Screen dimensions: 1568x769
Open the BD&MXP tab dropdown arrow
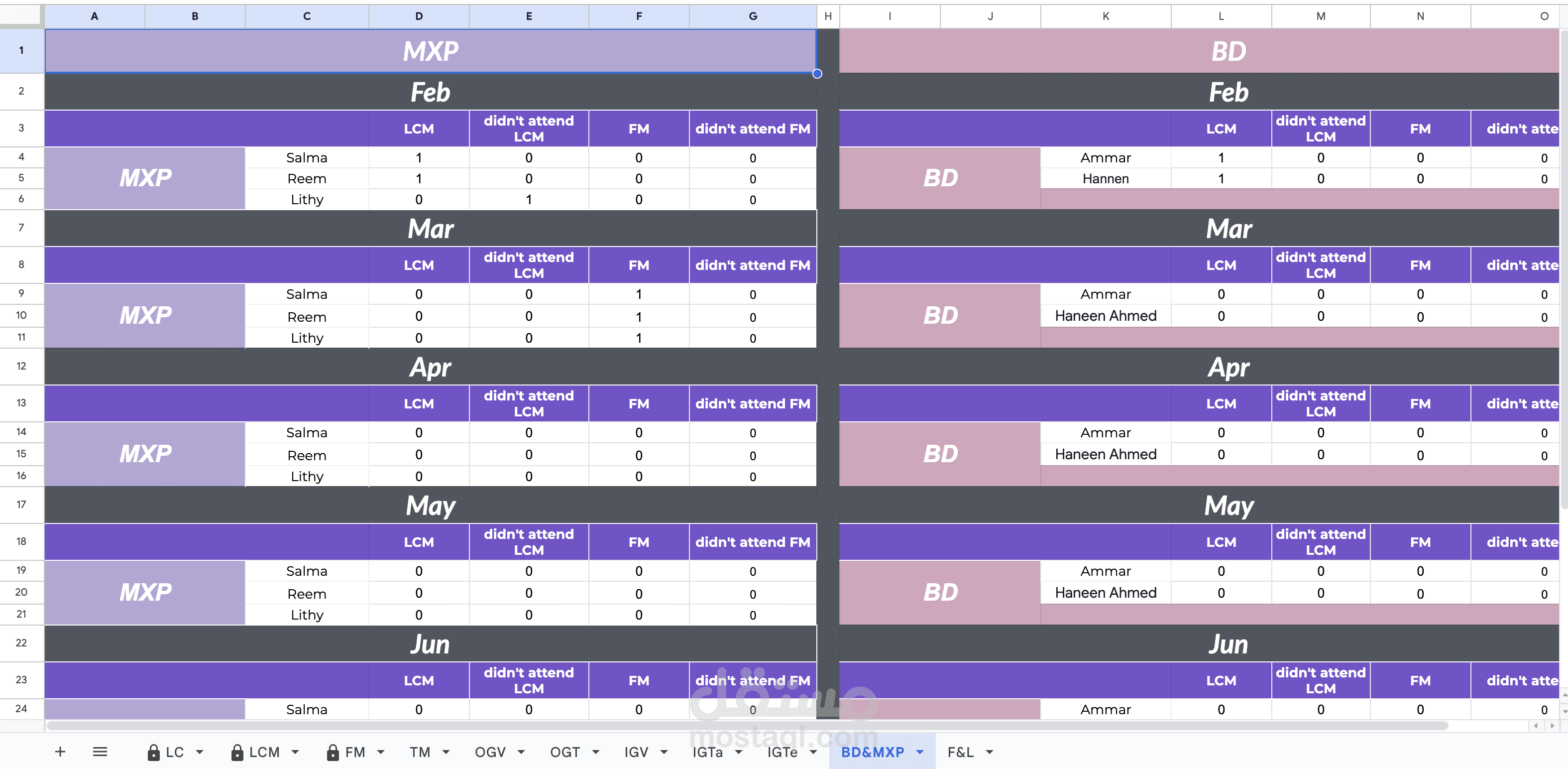tap(920, 753)
